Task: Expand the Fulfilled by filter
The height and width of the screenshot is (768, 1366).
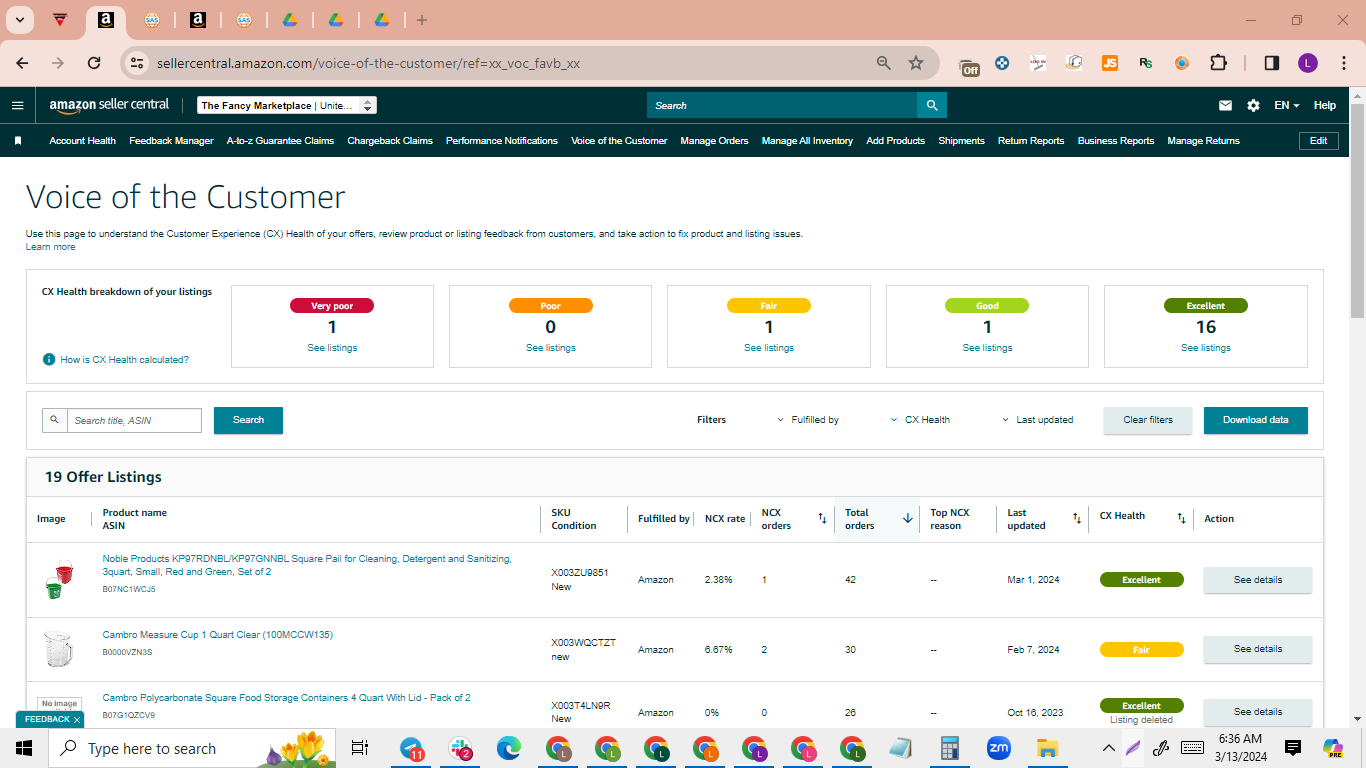Action: [x=808, y=420]
